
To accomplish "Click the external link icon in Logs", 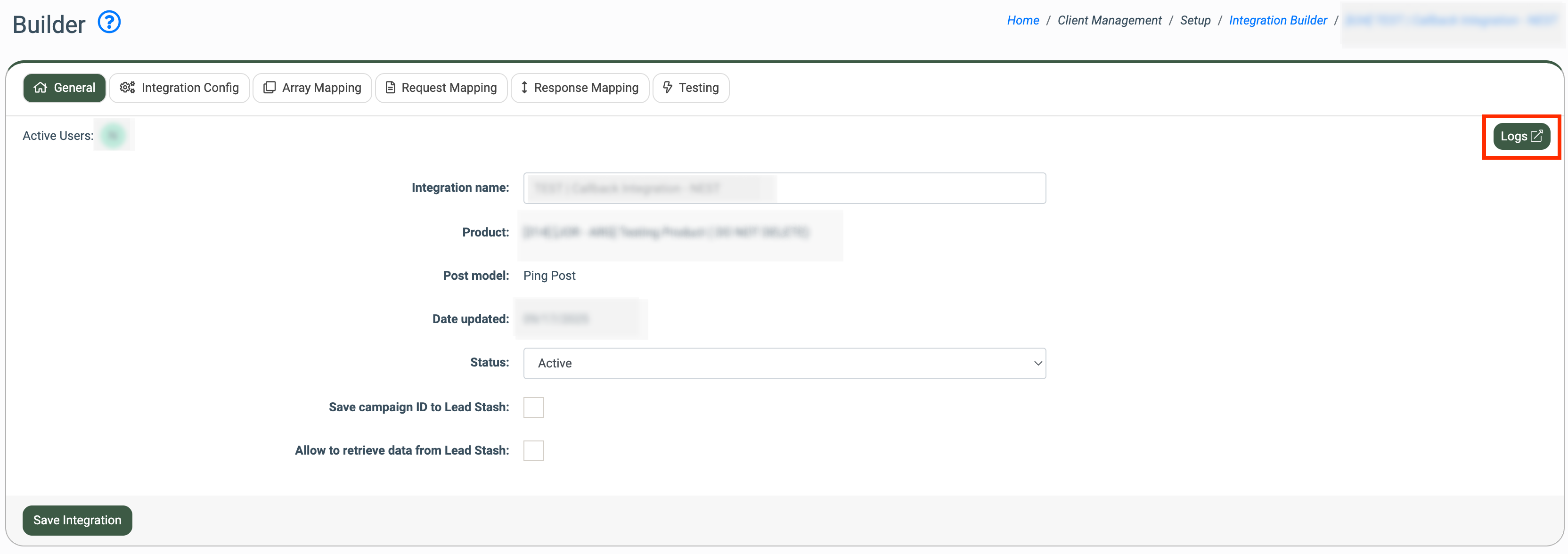I will click(x=1537, y=136).
